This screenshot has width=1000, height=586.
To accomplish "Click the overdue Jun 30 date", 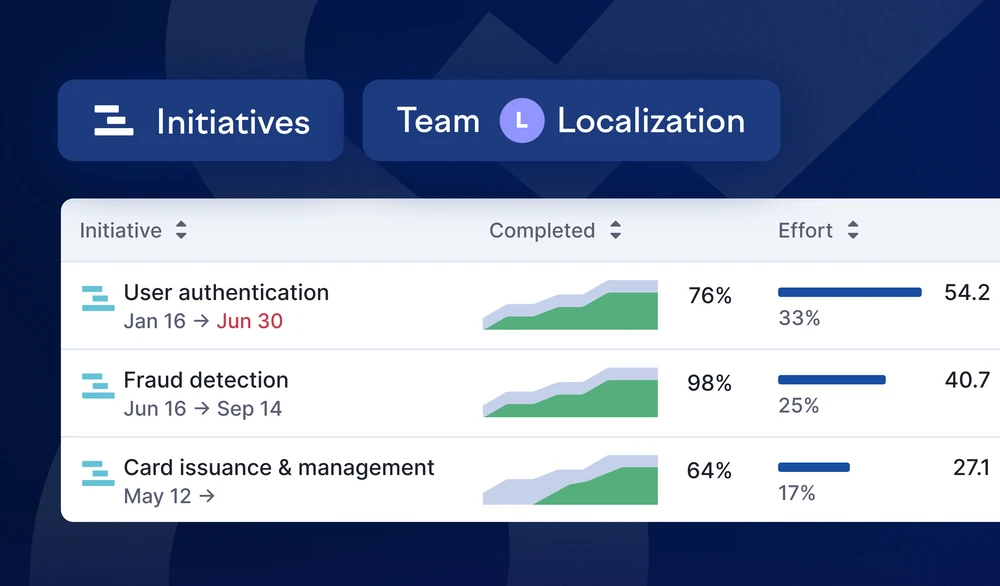I will [x=249, y=321].
